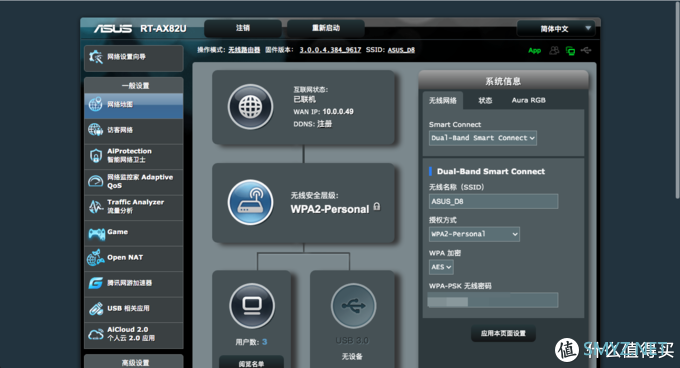Click the firmware version 3.0.0.4.384_9617 link
This screenshot has height=368, width=680.
(330, 50)
